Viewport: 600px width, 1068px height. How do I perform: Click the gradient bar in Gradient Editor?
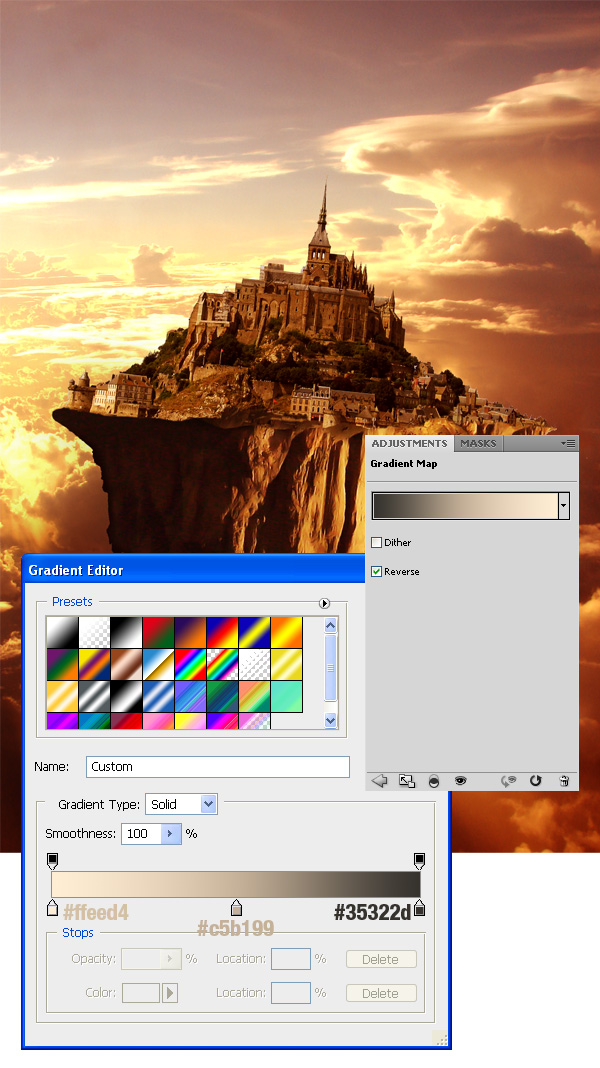[x=236, y=884]
